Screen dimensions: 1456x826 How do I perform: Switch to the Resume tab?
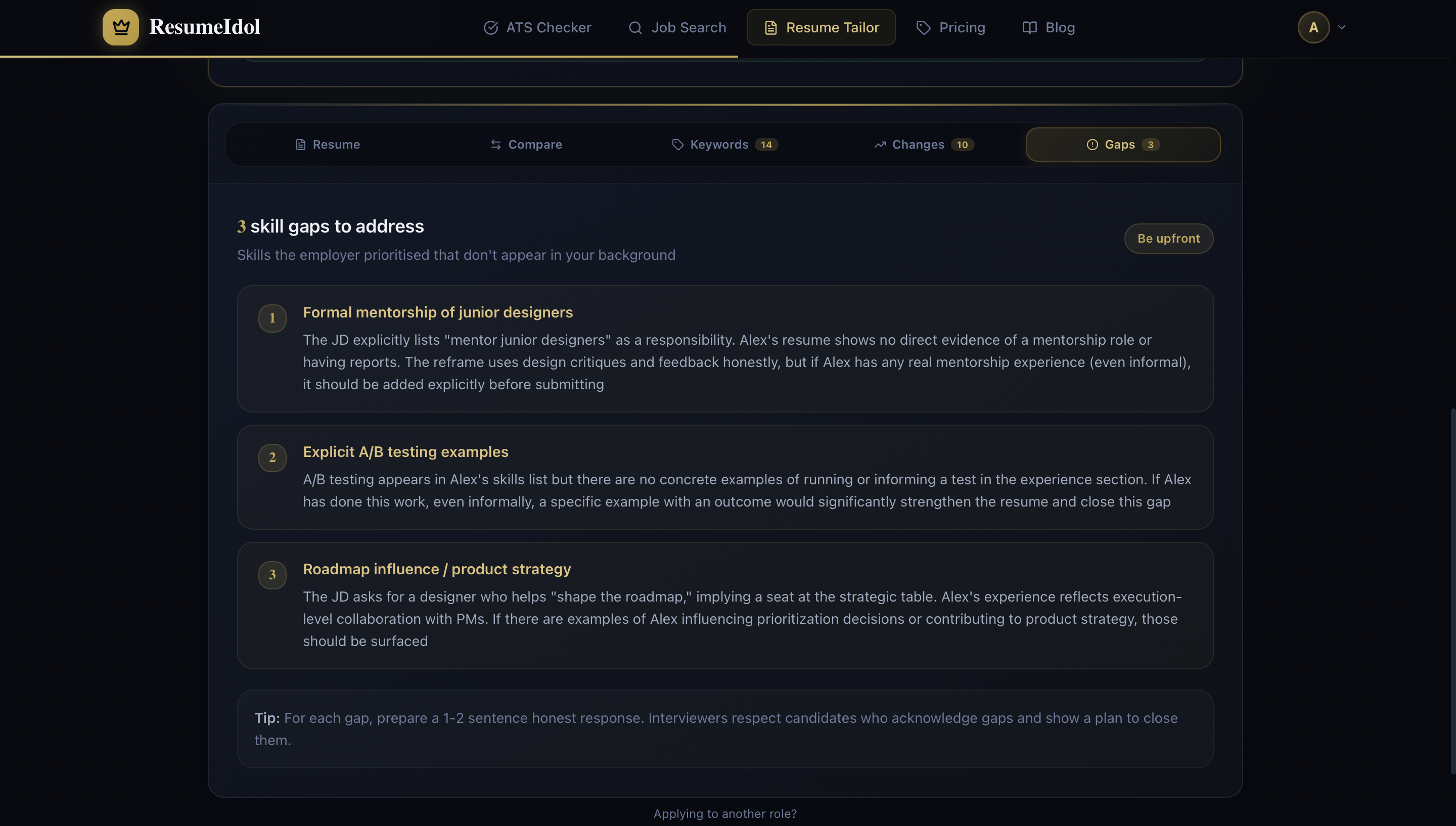(327, 145)
